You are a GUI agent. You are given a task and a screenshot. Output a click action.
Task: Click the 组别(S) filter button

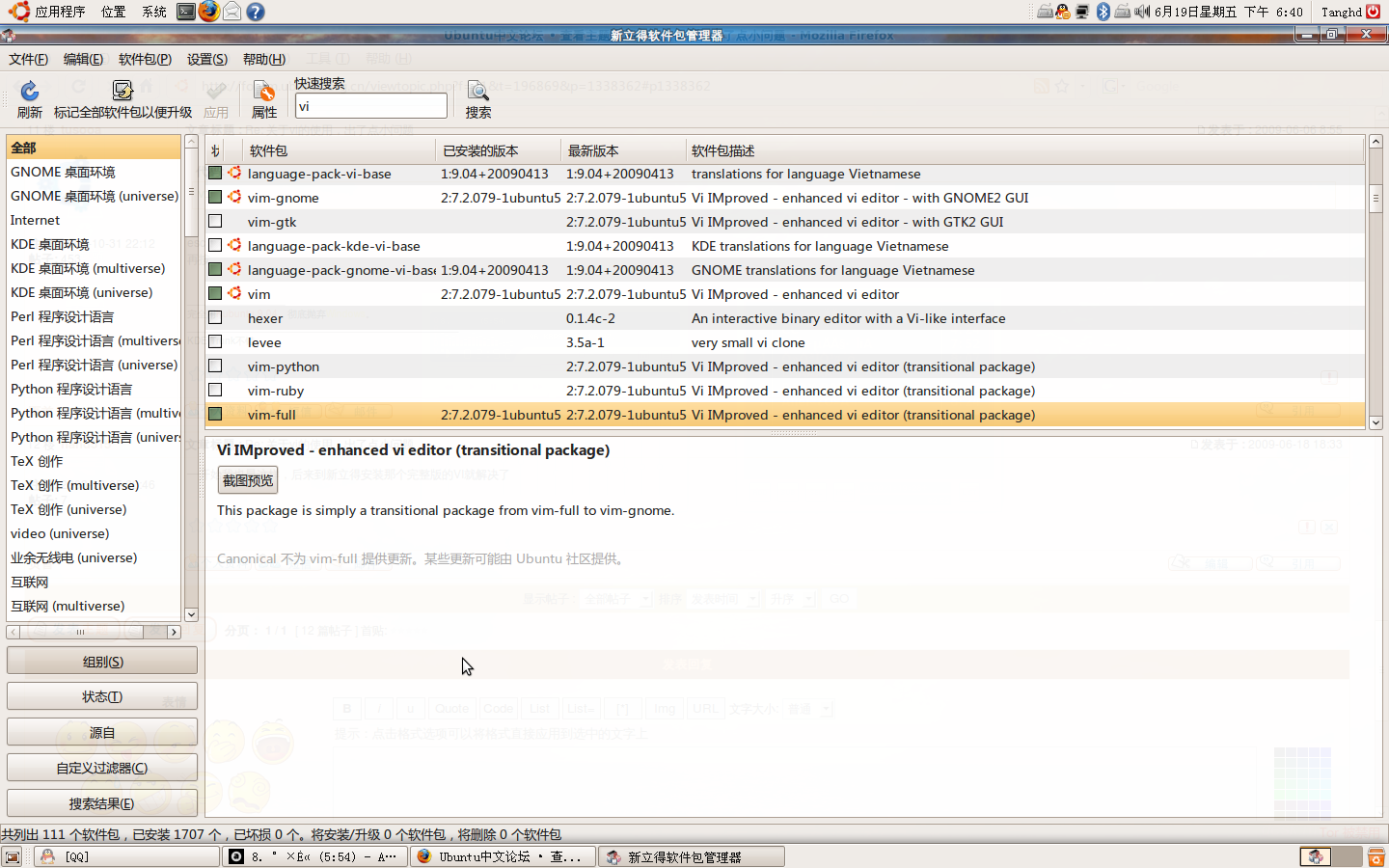coord(102,661)
